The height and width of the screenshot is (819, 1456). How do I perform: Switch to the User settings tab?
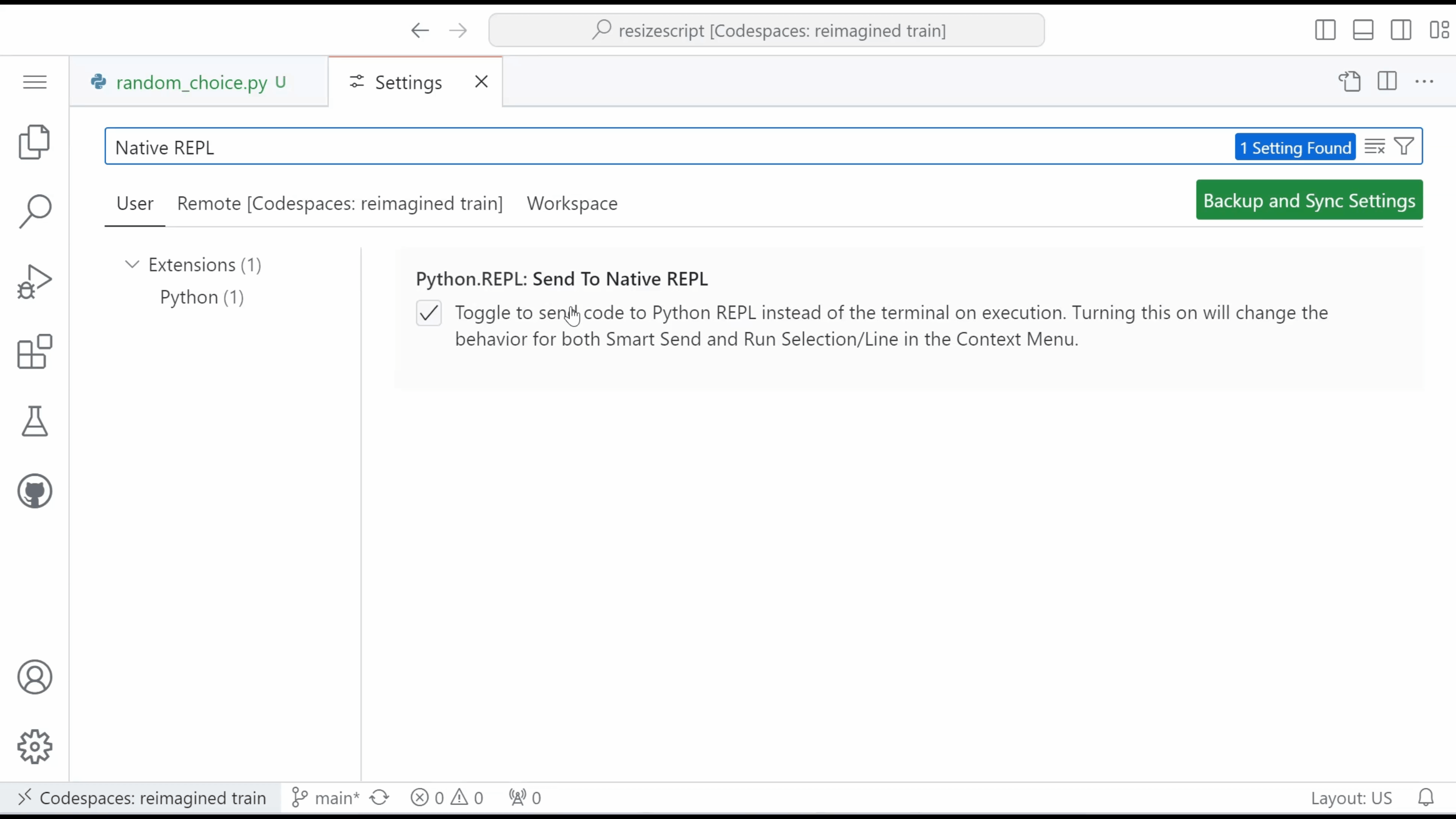[135, 203]
